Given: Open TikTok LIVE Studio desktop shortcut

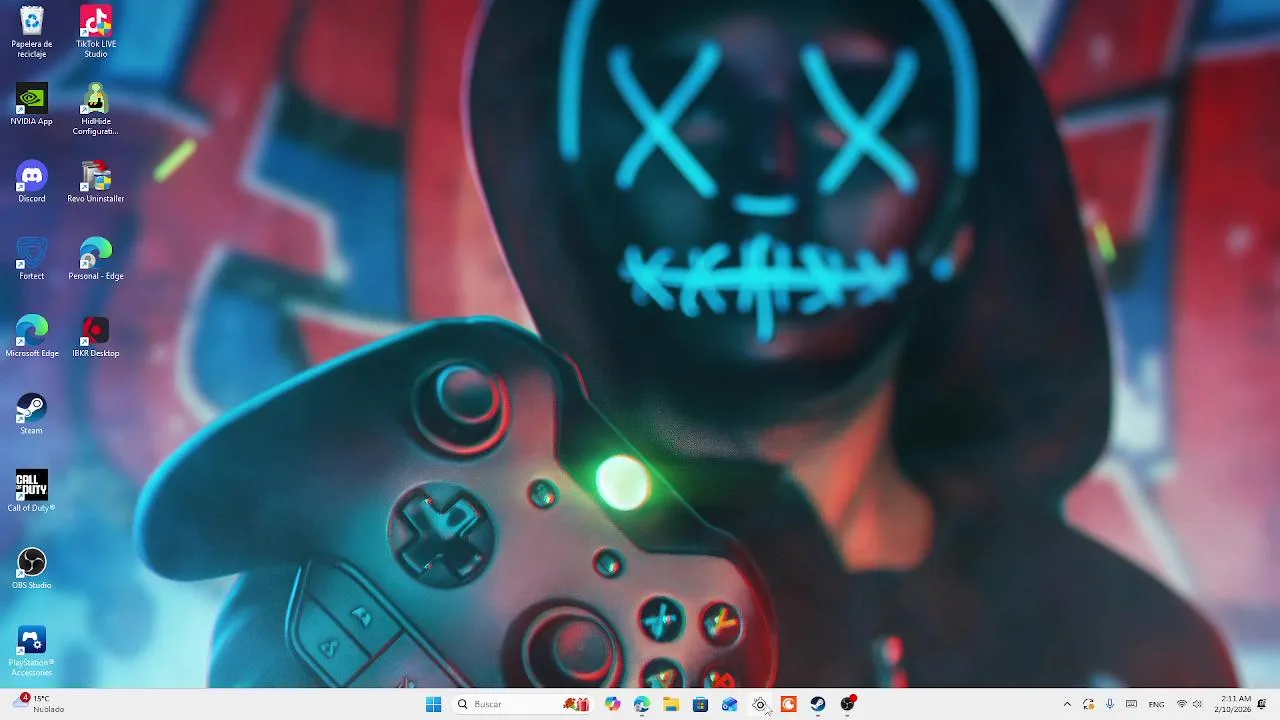Looking at the screenshot, I should click(x=96, y=32).
